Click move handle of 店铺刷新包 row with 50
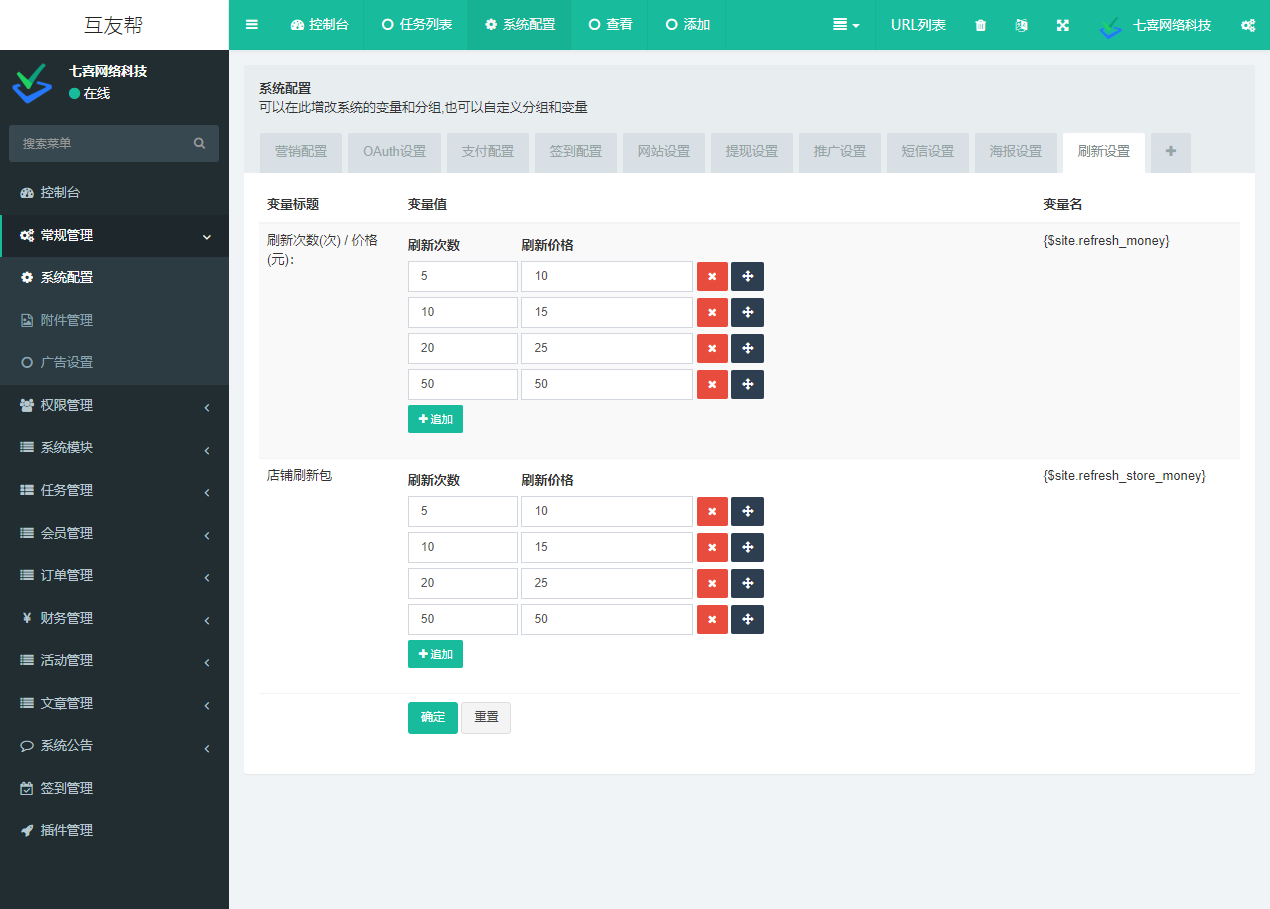 coord(747,619)
